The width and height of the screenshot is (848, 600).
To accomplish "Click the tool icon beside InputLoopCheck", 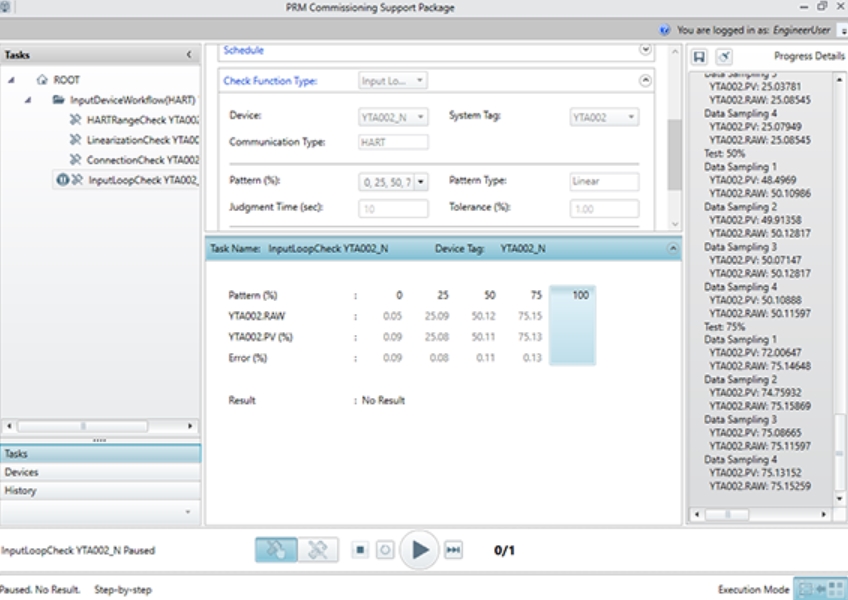I will (x=77, y=180).
